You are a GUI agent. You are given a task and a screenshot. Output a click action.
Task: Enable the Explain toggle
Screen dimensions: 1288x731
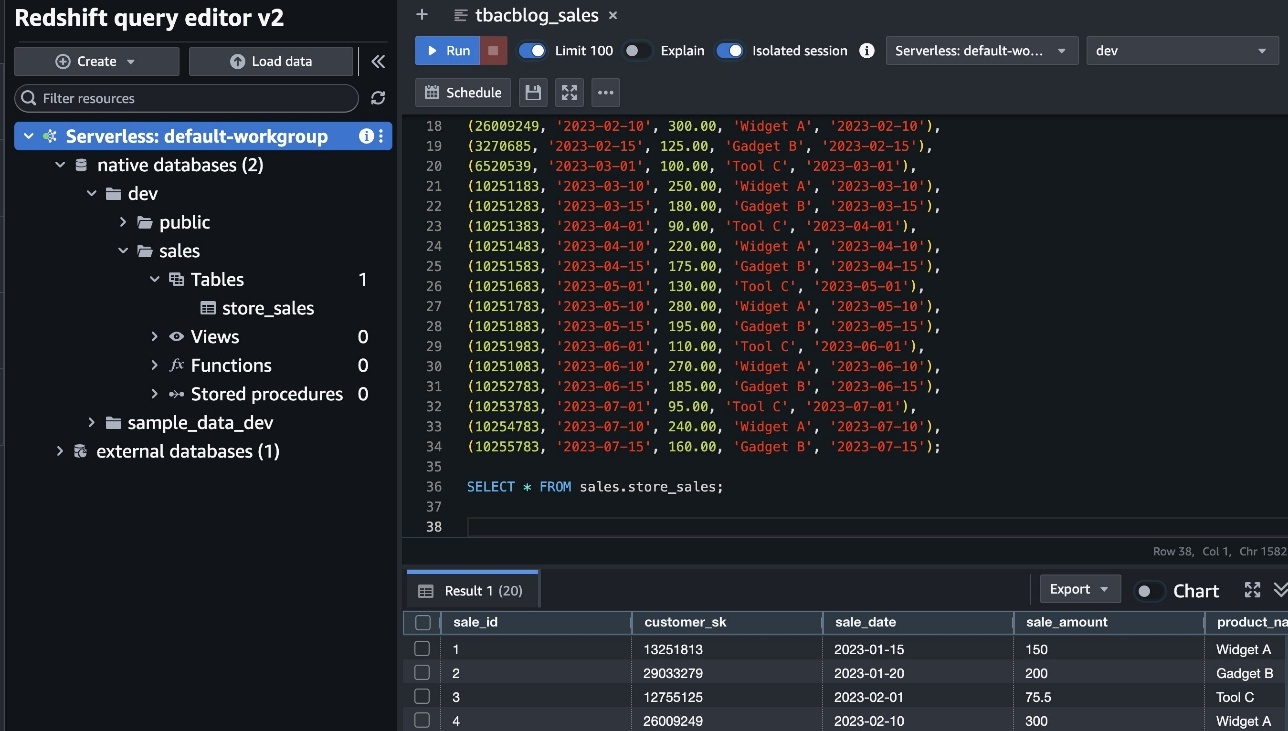click(x=637, y=51)
